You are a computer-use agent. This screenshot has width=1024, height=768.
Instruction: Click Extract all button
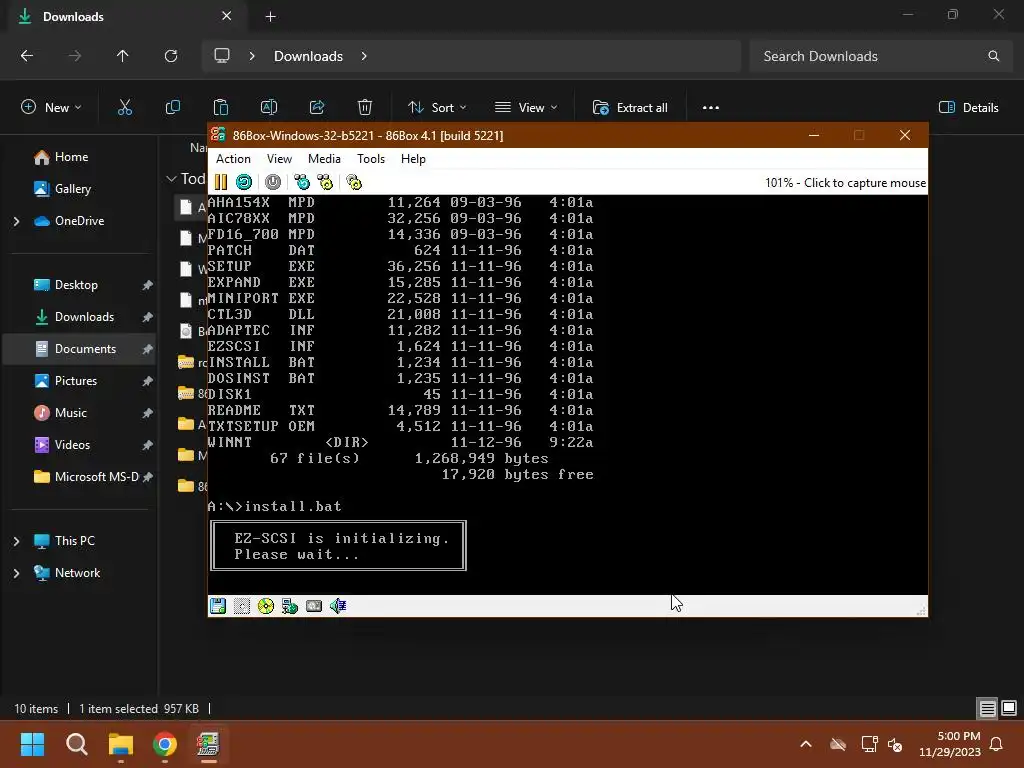pos(630,108)
